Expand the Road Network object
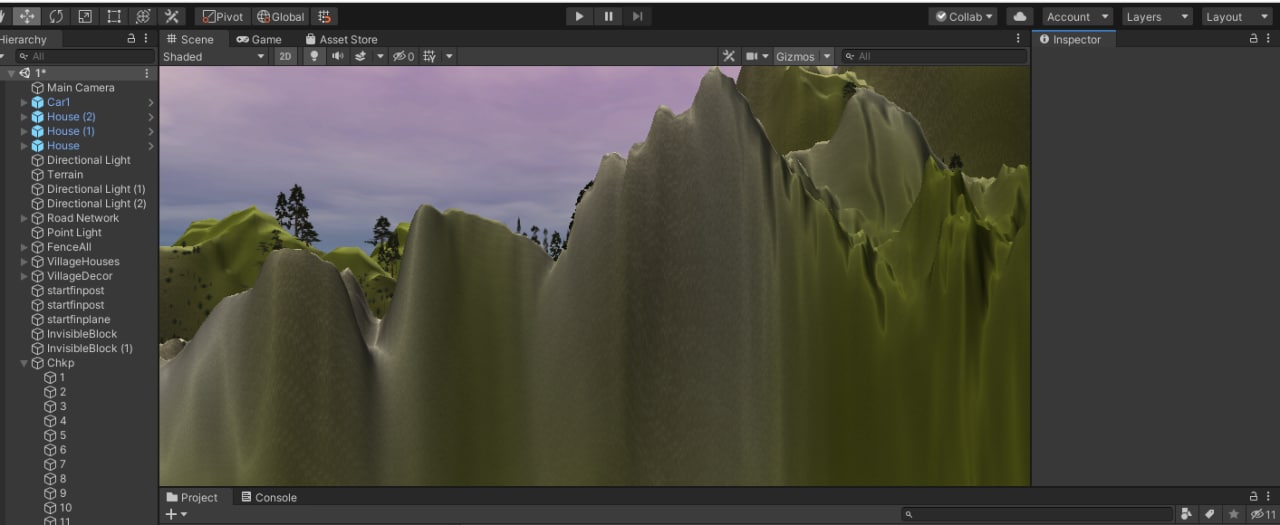The image size is (1280, 525). click(25, 218)
